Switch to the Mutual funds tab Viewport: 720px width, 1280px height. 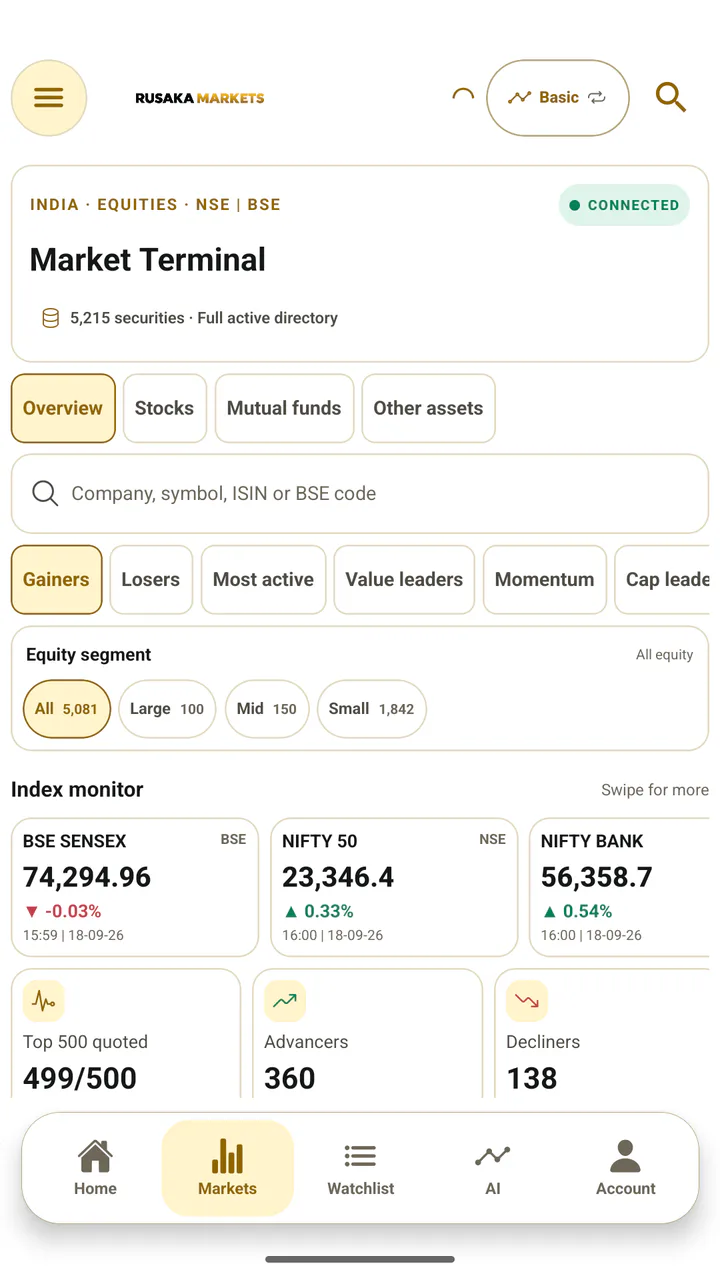tap(284, 408)
